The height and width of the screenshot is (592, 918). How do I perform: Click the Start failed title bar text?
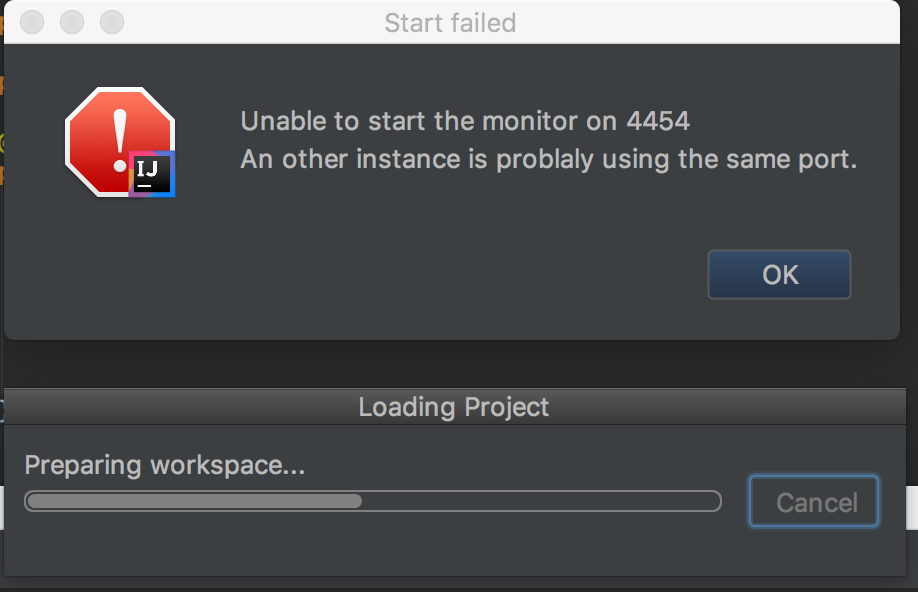450,22
